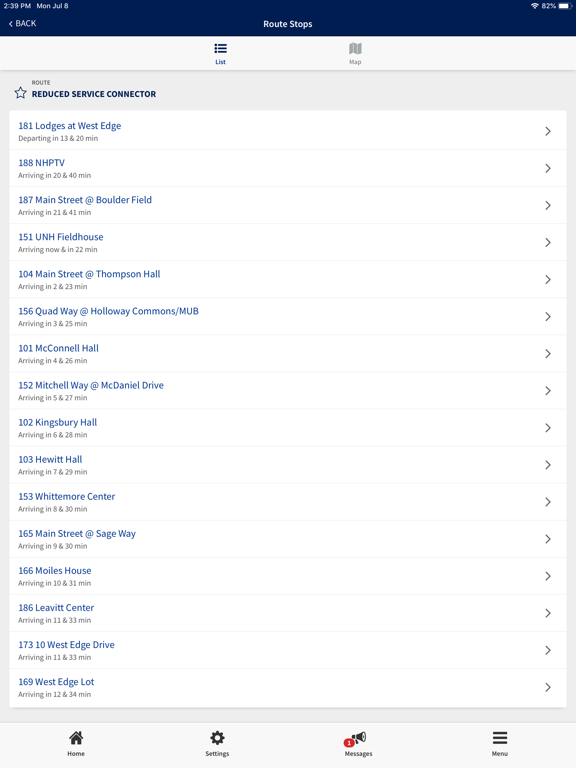Open stop 156 Quad Way @ Holloway Commons/MUB
This screenshot has width=576, height=768.
pos(288,316)
